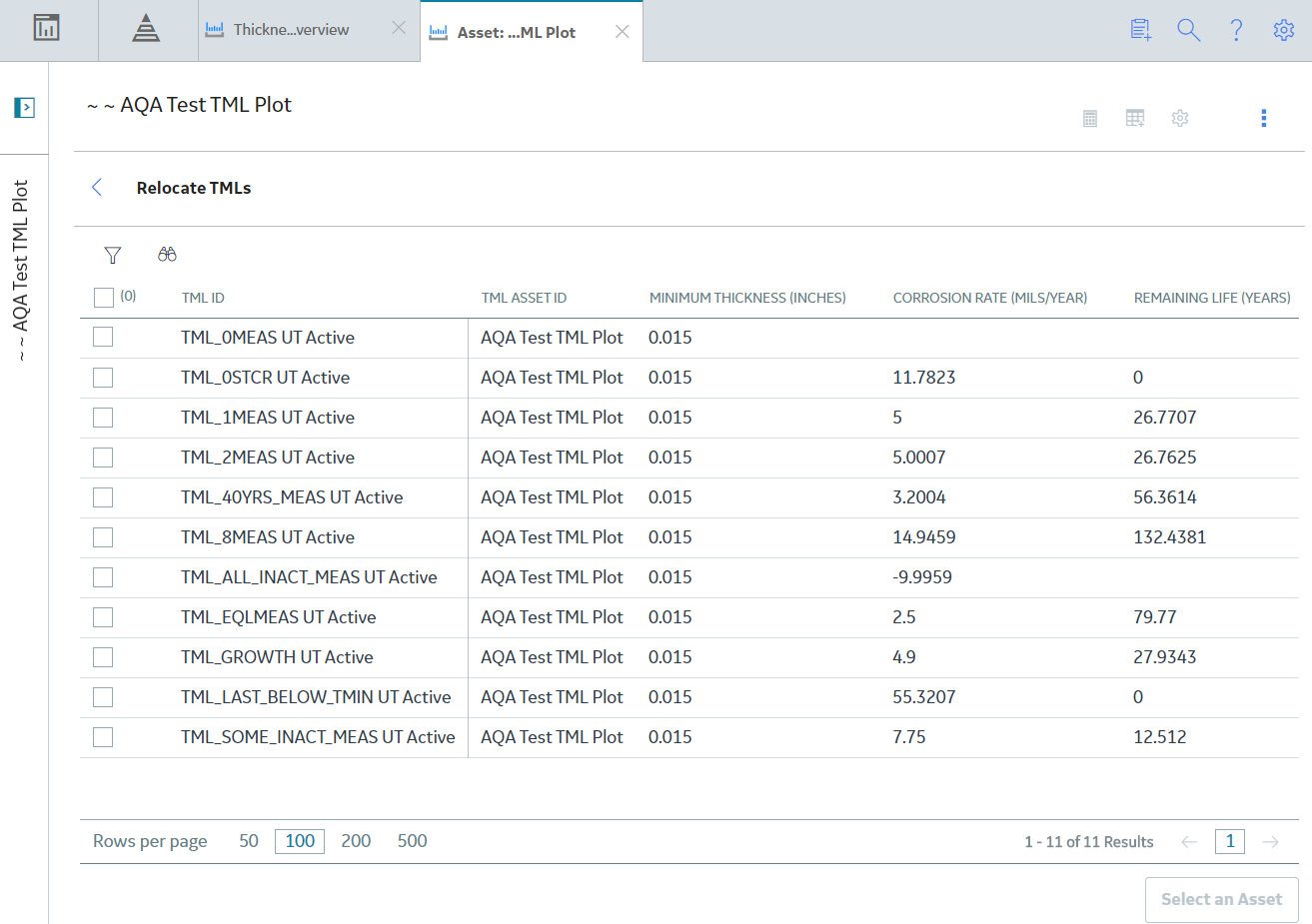This screenshot has height=924, width=1312.
Task: Go to next results page arrow
Action: (x=1271, y=842)
